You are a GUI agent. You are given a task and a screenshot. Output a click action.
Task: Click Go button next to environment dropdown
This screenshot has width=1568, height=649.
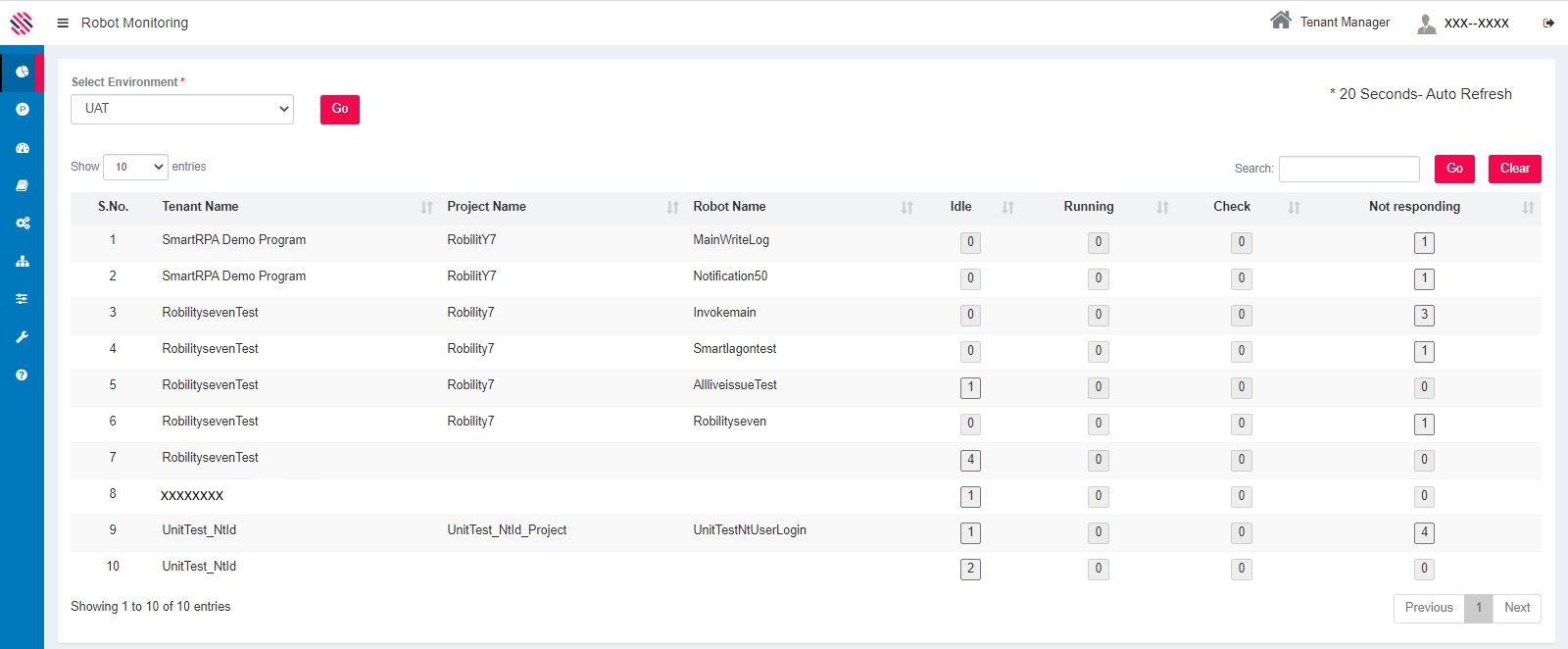click(x=339, y=110)
